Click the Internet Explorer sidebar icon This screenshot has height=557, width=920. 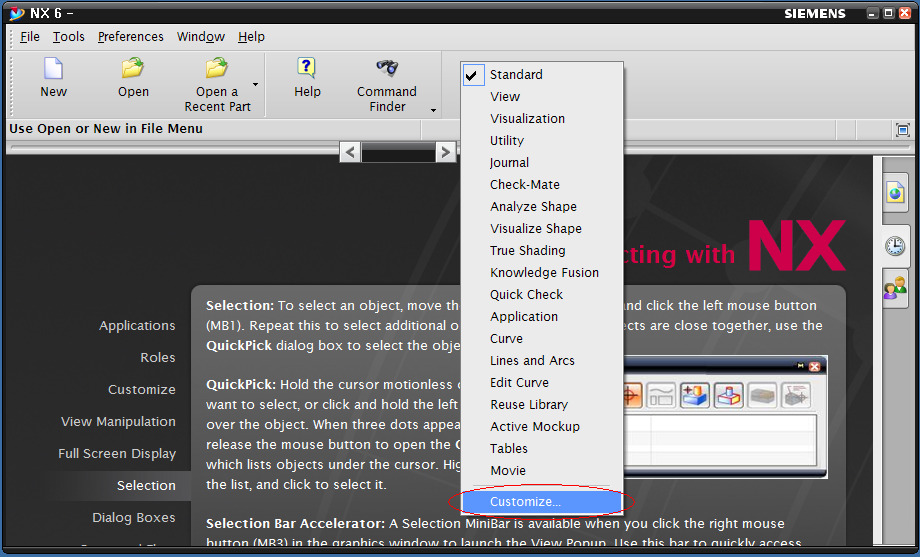pyautogui.click(x=895, y=193)
